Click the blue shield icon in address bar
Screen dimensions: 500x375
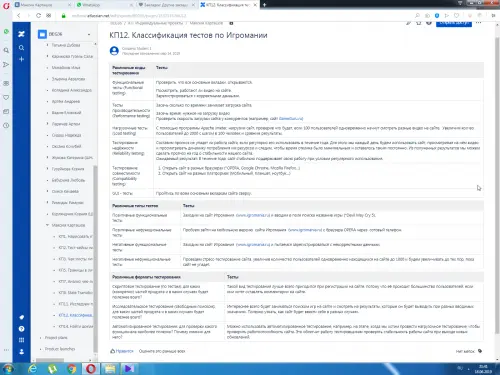point(437,16)
